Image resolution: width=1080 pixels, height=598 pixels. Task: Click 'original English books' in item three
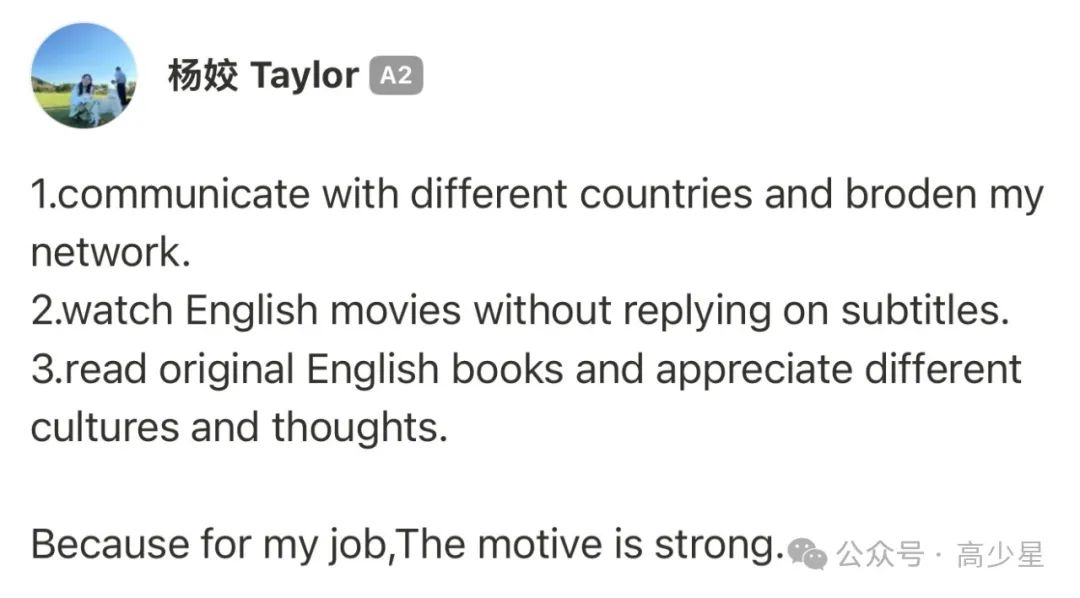(x=362, y=369)
